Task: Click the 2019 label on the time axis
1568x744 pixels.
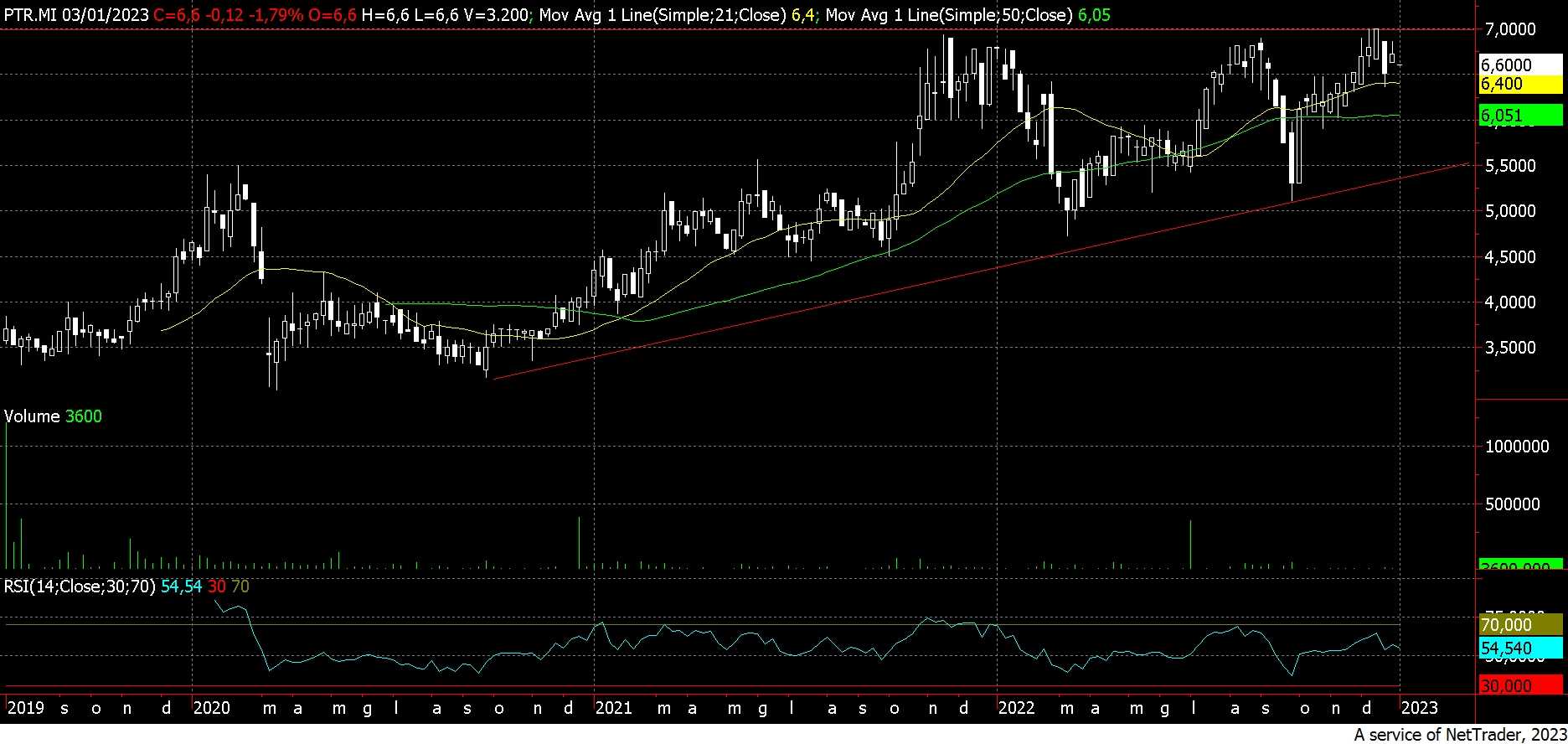Action: [24, 709]
